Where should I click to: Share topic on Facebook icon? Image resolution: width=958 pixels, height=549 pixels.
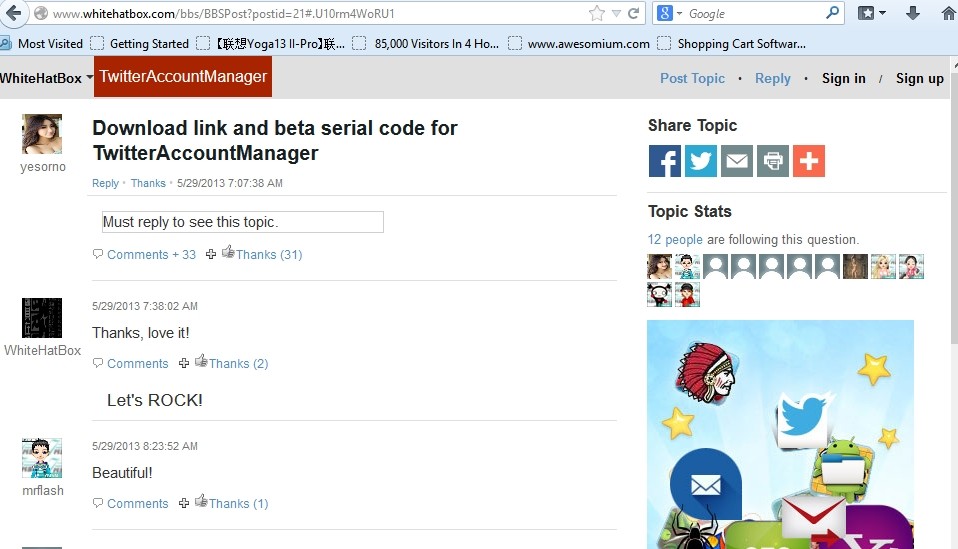click(x=664, y=161)
